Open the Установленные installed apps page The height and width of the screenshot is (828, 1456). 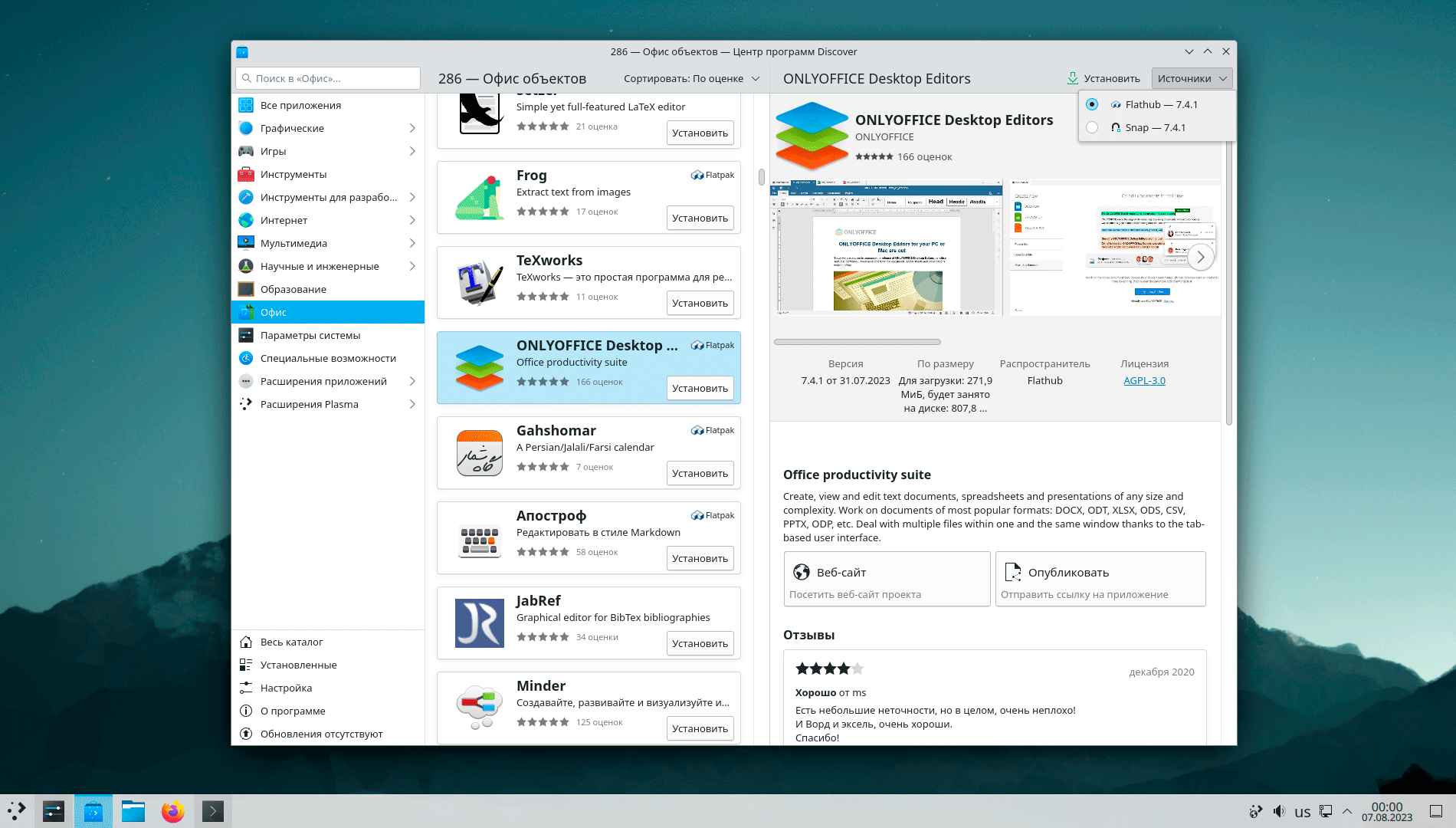coord(328,665)
